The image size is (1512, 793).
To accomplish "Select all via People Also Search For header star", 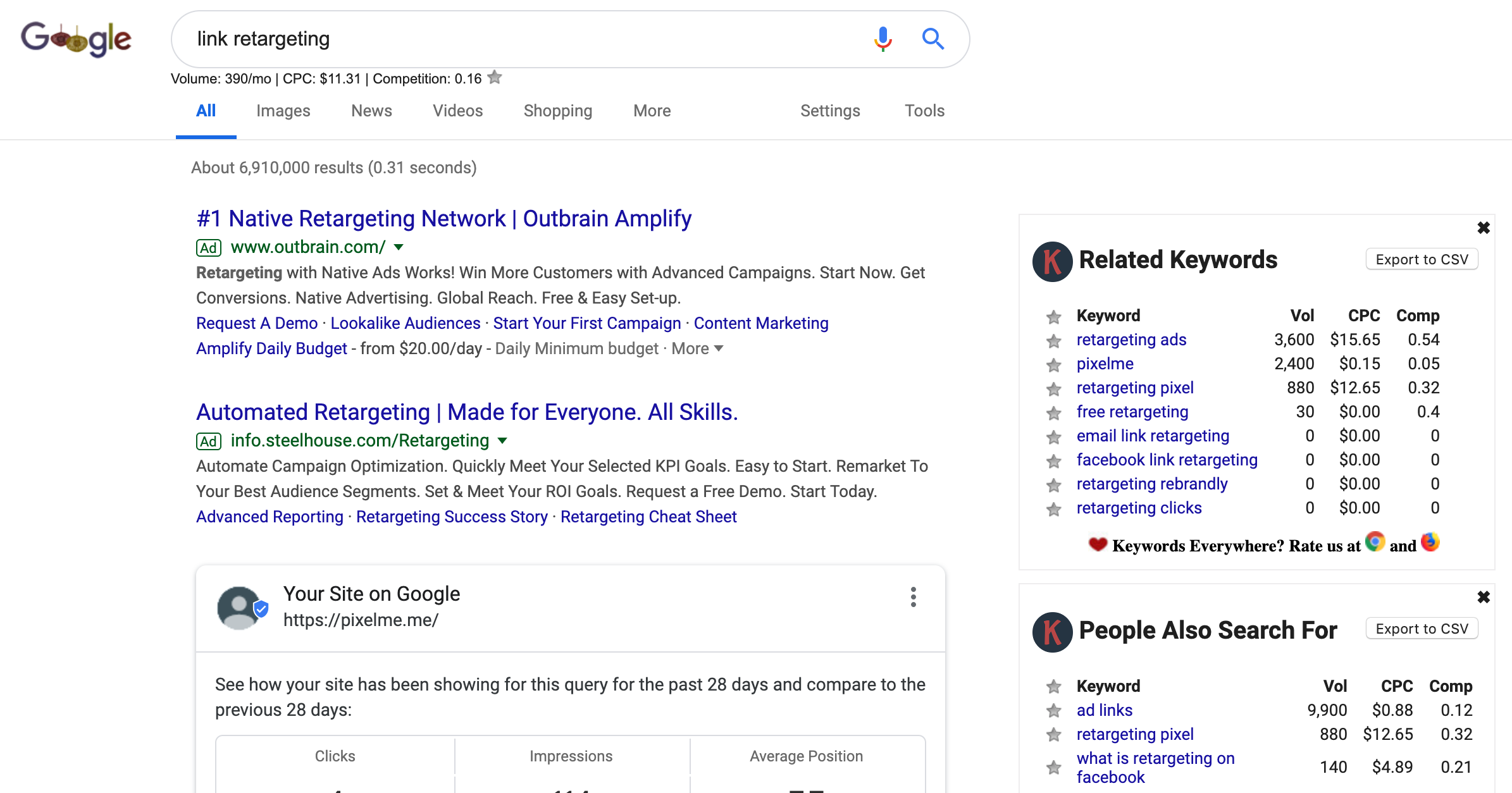I will tap(1053, 687).
